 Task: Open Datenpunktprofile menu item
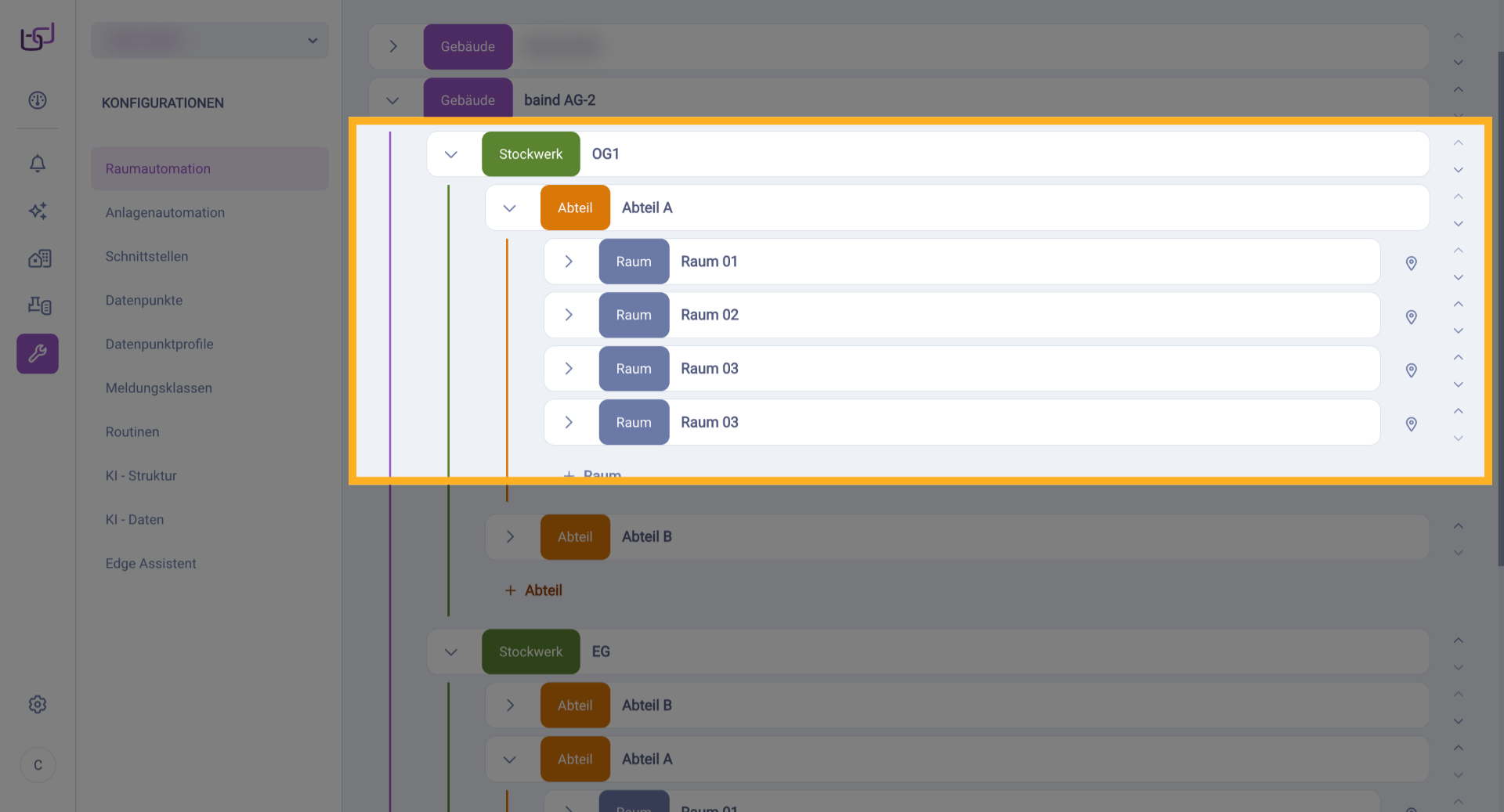click(160, 345)
